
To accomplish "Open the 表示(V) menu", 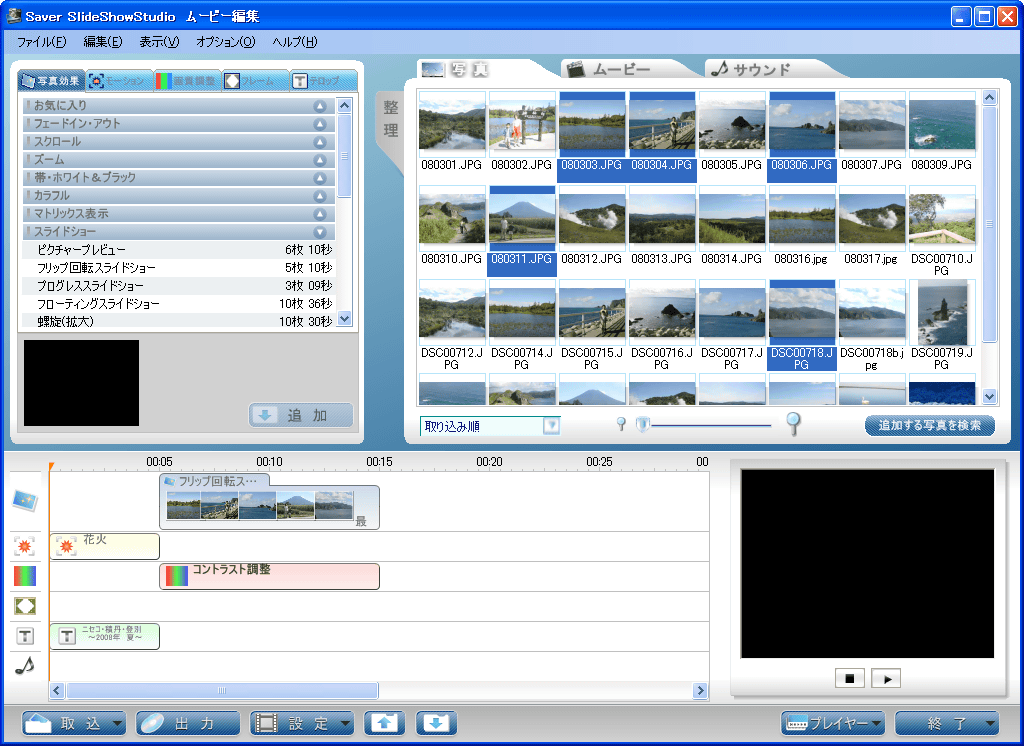I will [159, 42].
